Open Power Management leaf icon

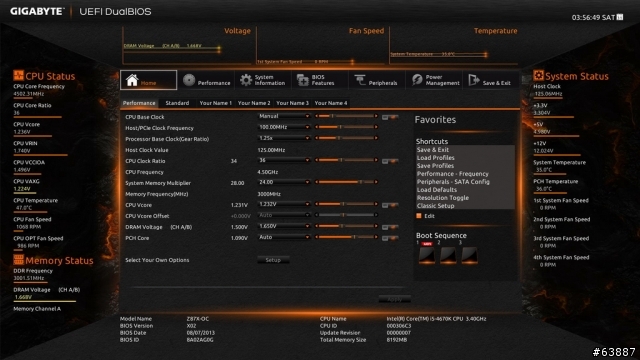[417, 80]
